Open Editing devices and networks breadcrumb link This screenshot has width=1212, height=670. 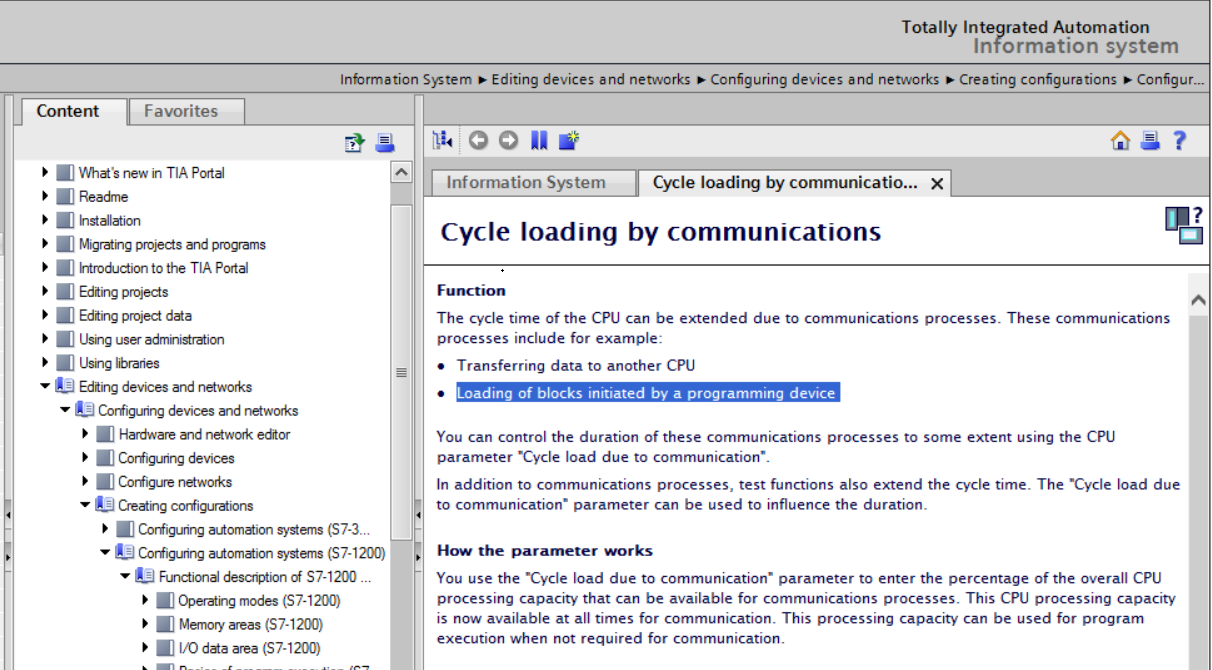tap(591, 79)
